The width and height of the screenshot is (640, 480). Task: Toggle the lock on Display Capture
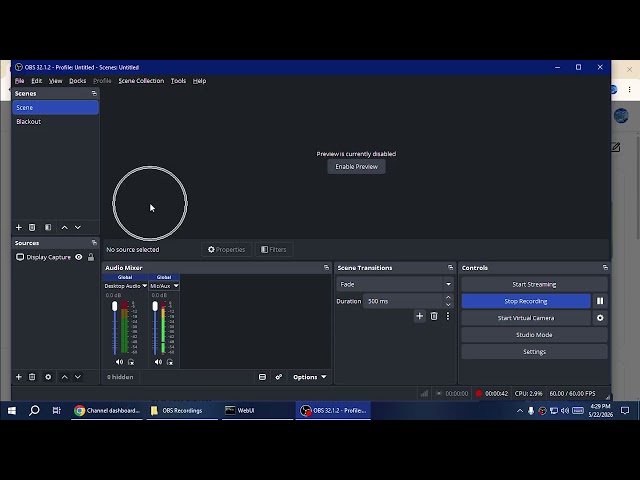pos(91,257)
